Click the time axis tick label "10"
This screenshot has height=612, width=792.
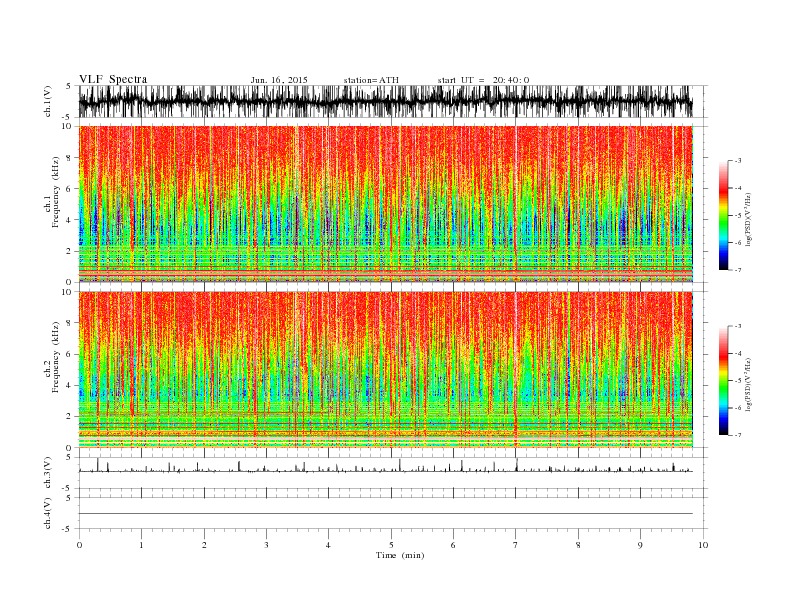[x=703, y=545]
